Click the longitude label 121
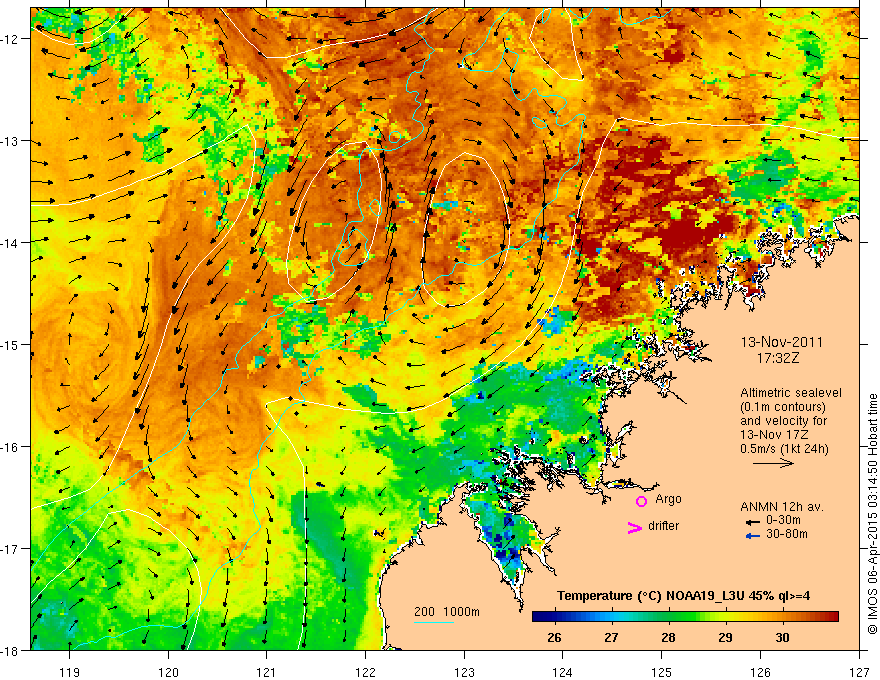Viewport: 880px width, 680px height. (x=267, y=673)
